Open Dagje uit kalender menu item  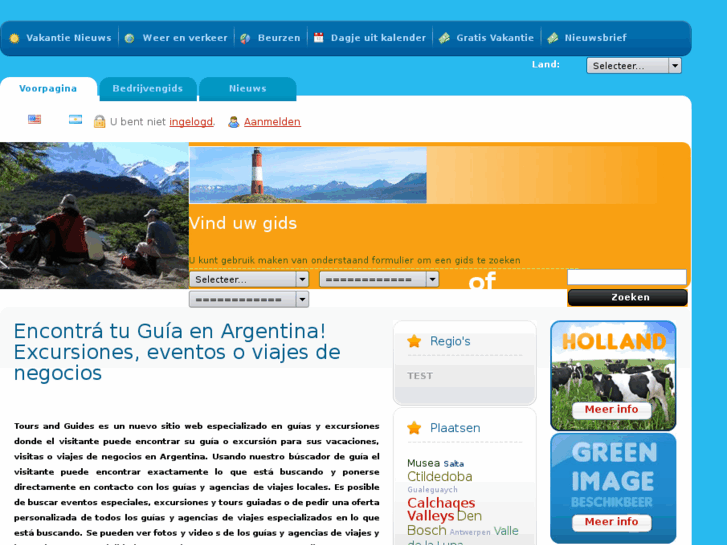click(x=378, y=38)
